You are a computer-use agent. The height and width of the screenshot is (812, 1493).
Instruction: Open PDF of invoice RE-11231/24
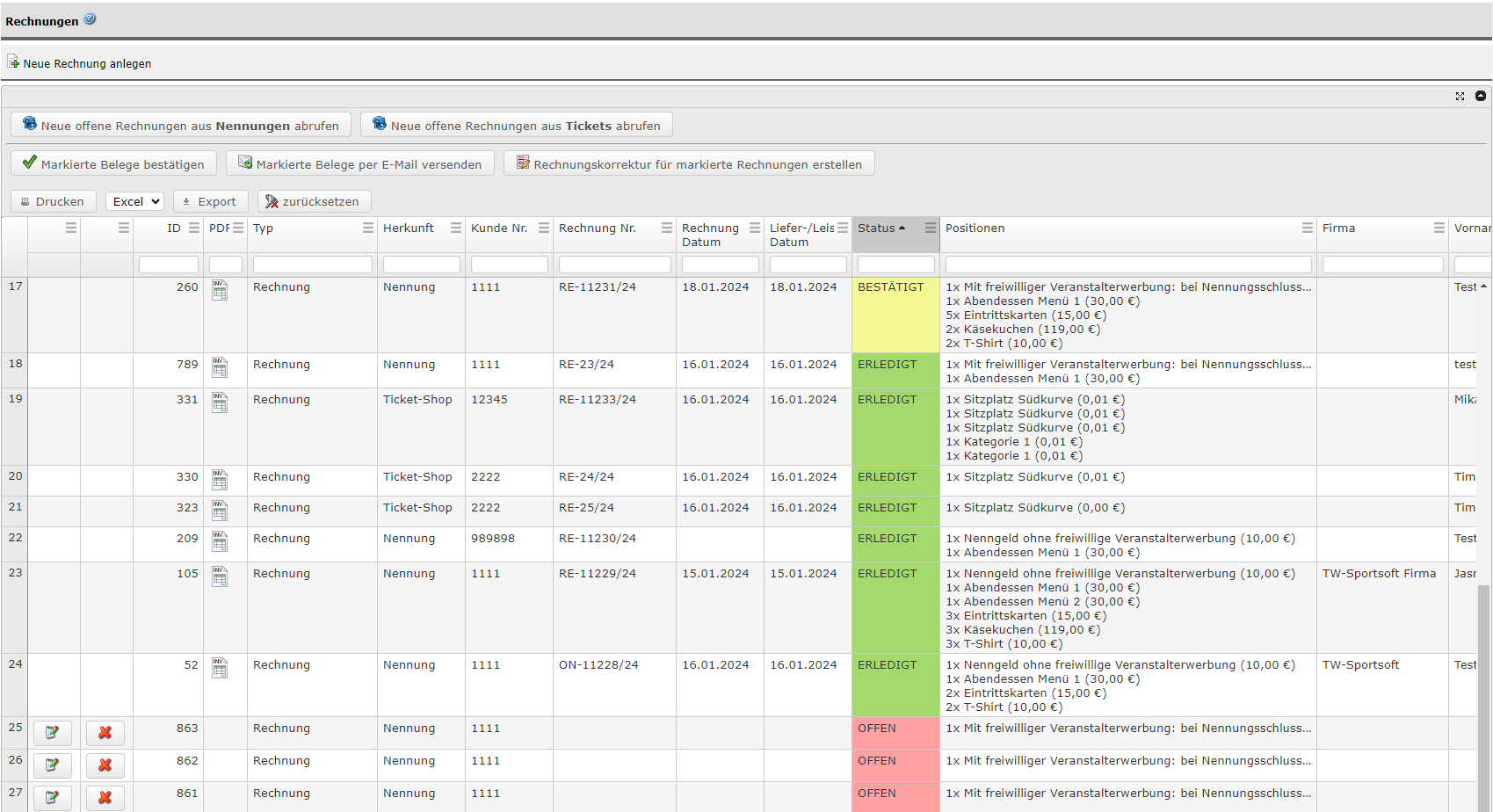[x=220, y=290]
